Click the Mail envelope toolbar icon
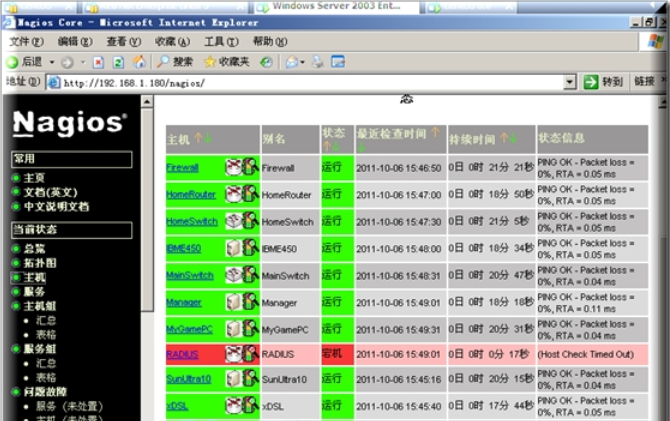The width and height of the screenshot is (670, 421). [291, 62]
